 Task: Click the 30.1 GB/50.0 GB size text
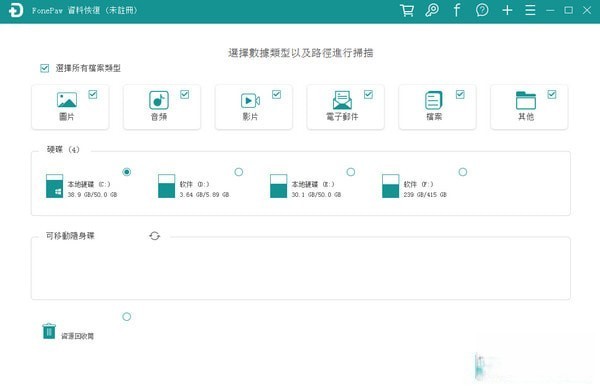(x=316, y=194)
